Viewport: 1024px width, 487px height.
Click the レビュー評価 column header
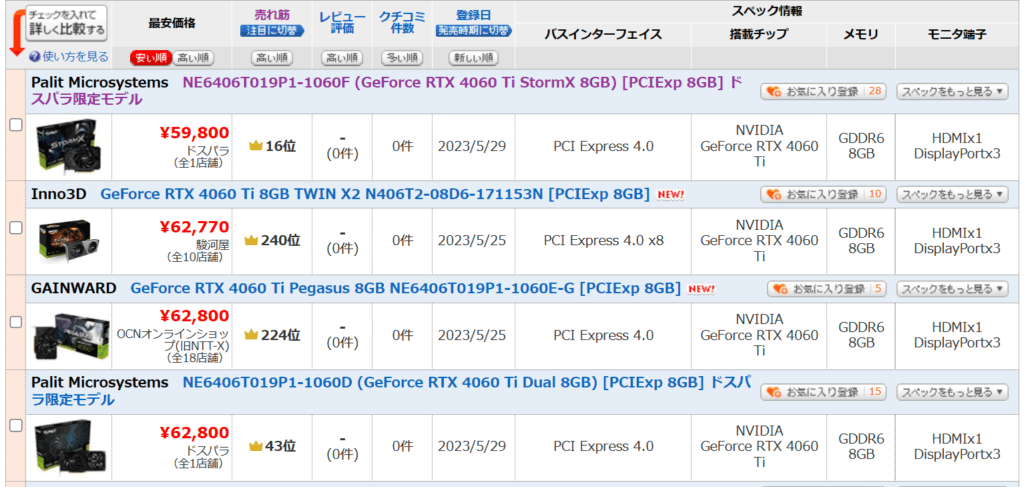pos(342,22)
